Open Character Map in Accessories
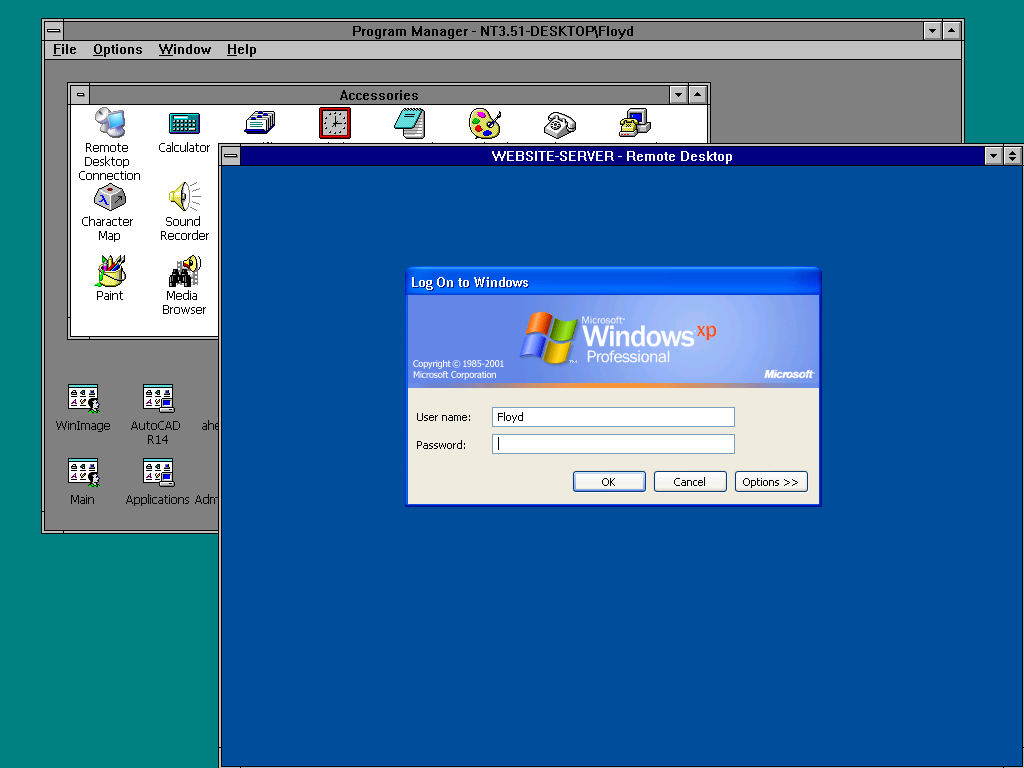The height and width of the screenshot is (768, 1024). 108,198
